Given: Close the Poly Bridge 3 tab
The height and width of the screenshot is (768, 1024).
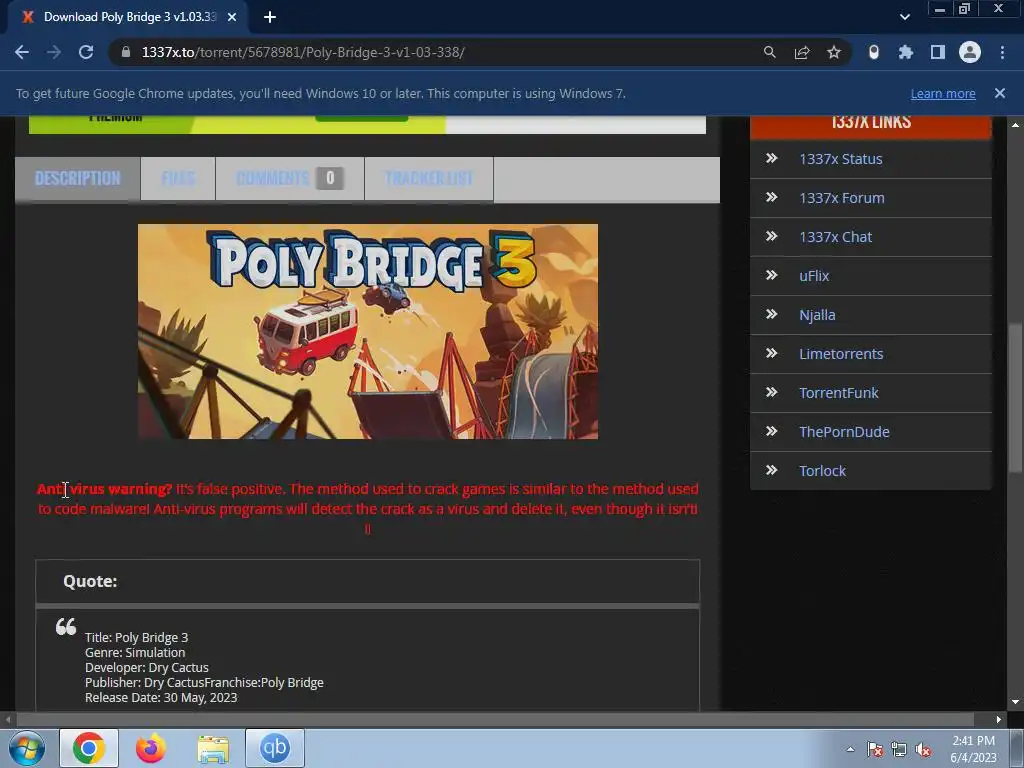Looking at the screenshot, I should [232, 17].
